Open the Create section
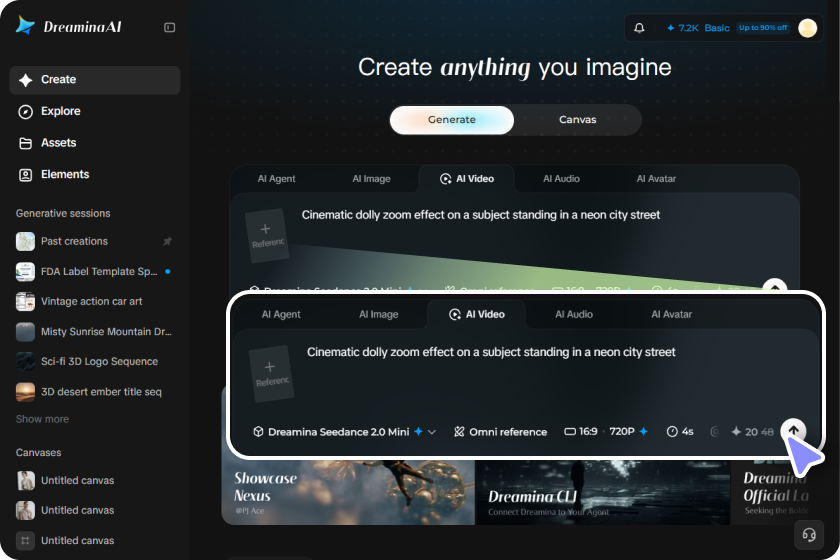Viewport: 840px width, 560px height. [95, 80]
